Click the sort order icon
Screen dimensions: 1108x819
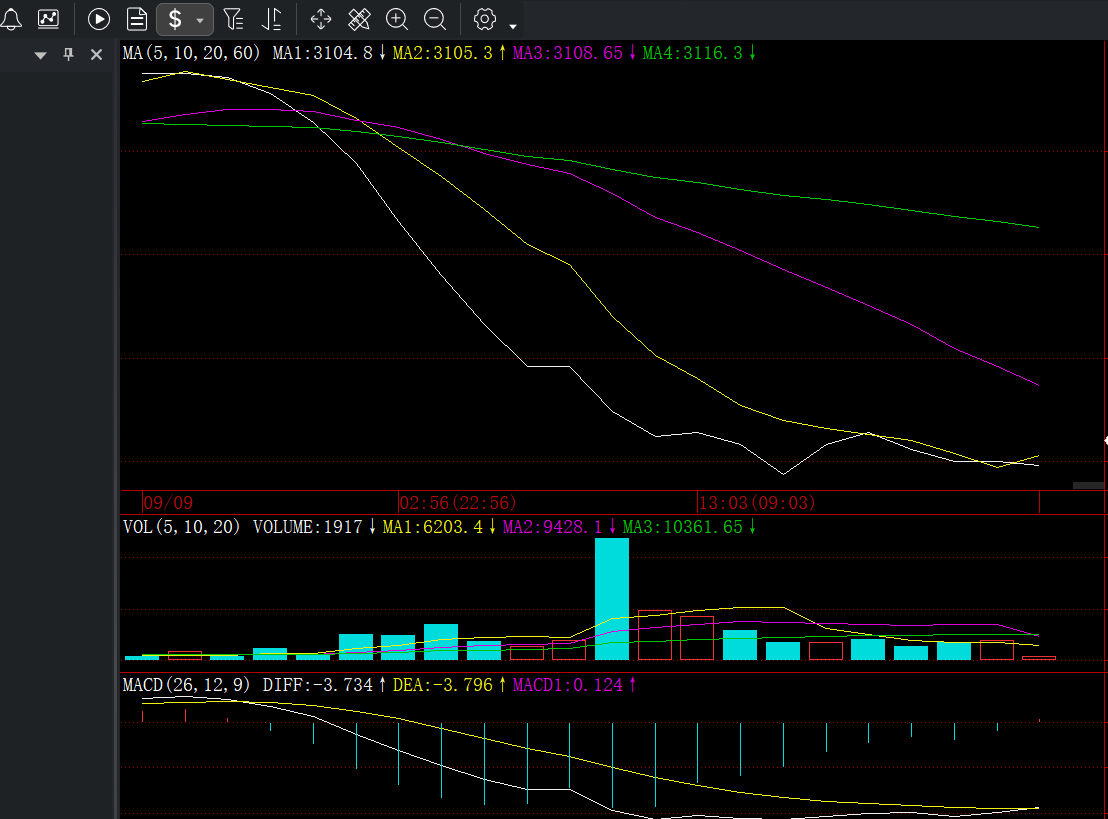point(271,19)
